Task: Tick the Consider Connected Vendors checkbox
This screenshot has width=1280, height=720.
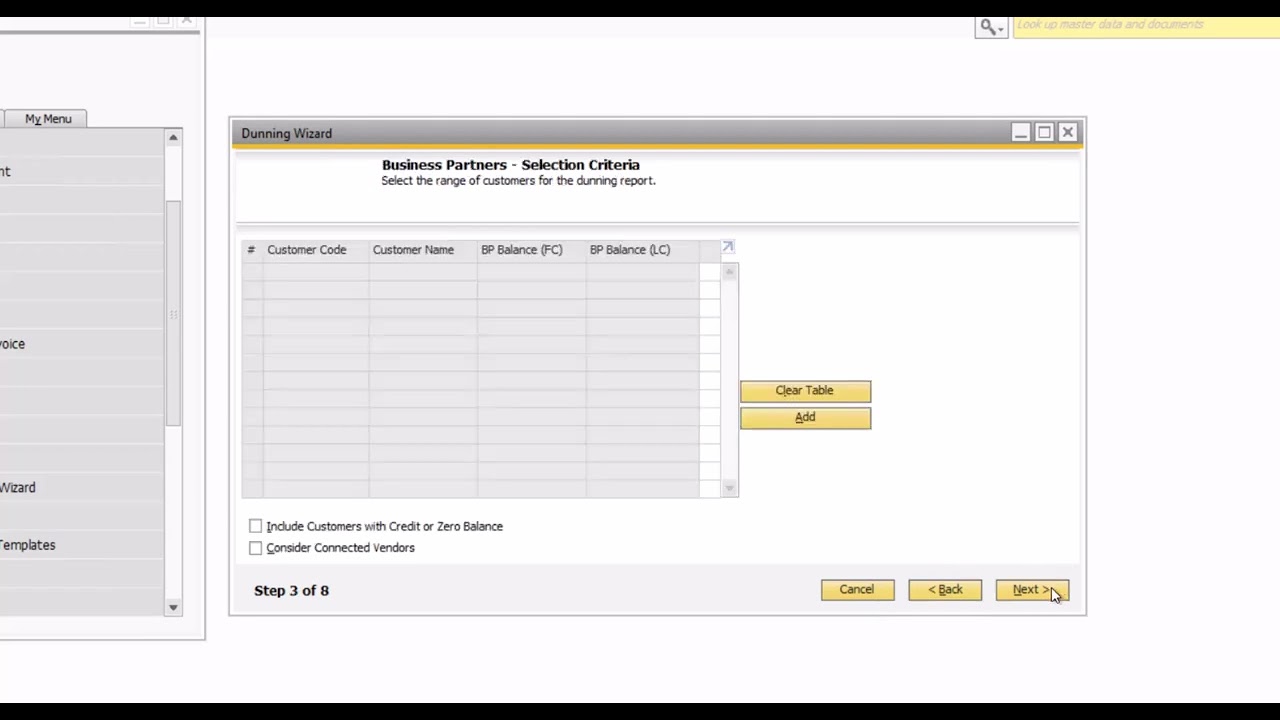Action: (x=256, y=548)
